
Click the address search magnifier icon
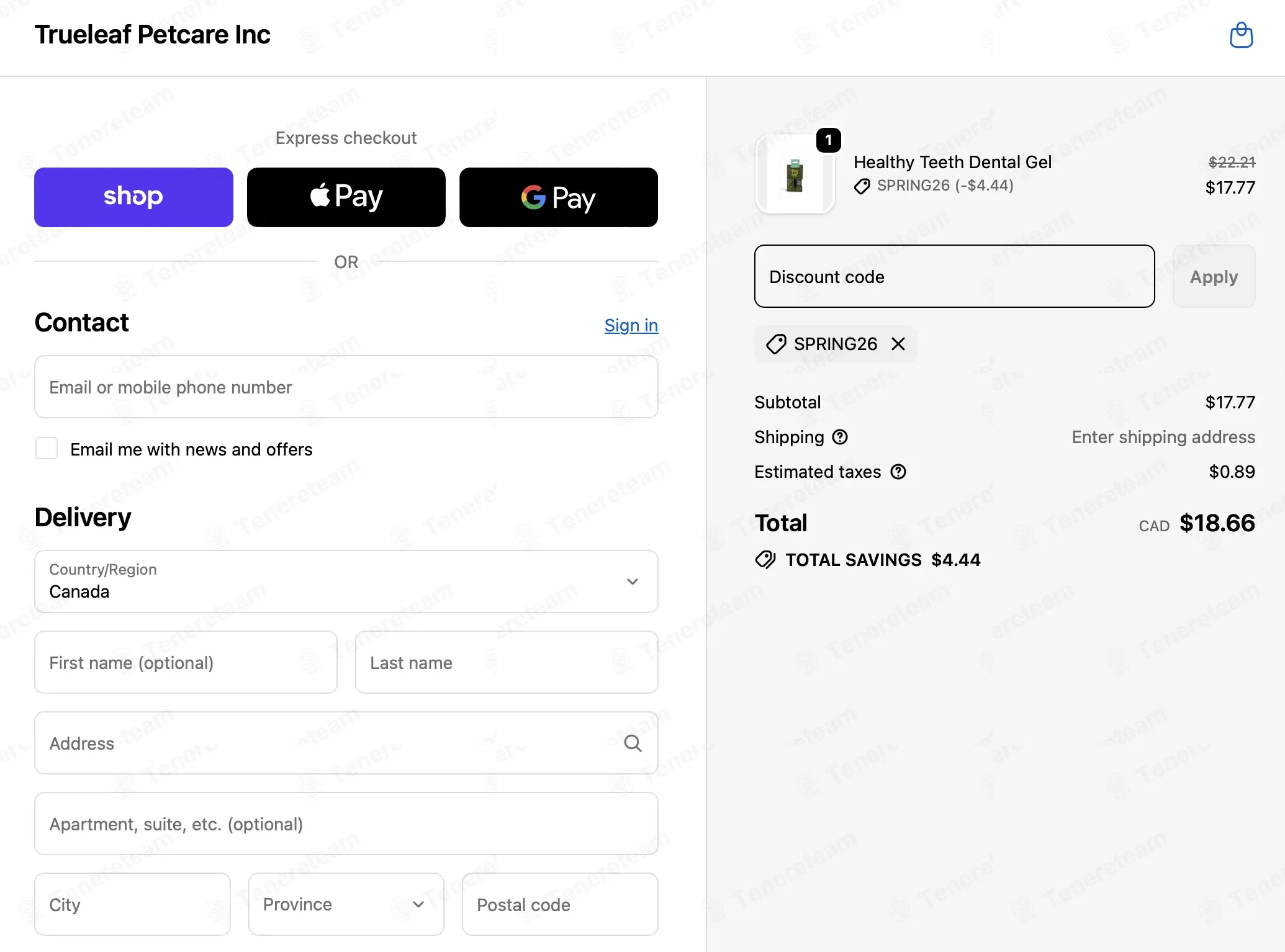[633, 743]
